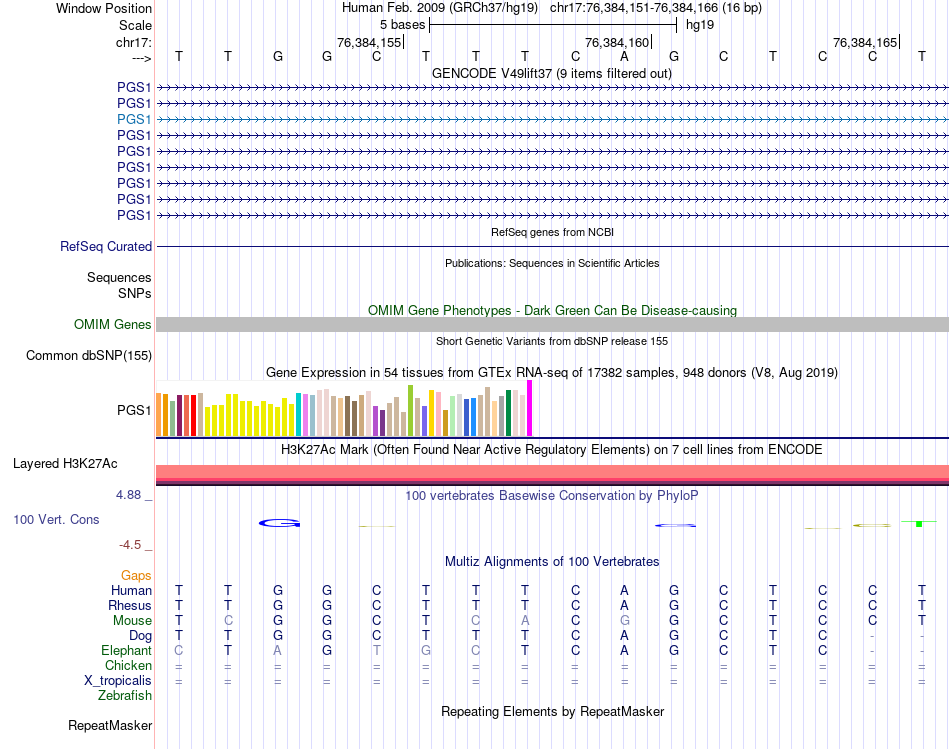Open the GTEx Gene Expression in 54 tissues title
This screenshot has height=749, width=950.
pos(552,373)
